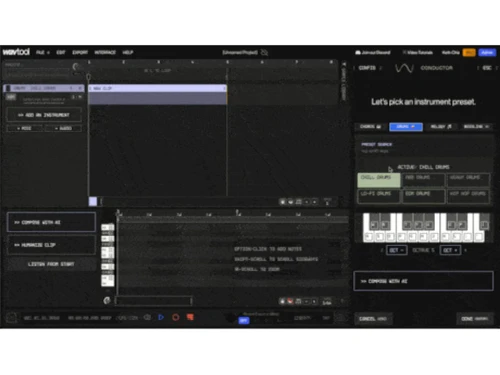Open the Join our Discord link

click(x=373, y=52)
